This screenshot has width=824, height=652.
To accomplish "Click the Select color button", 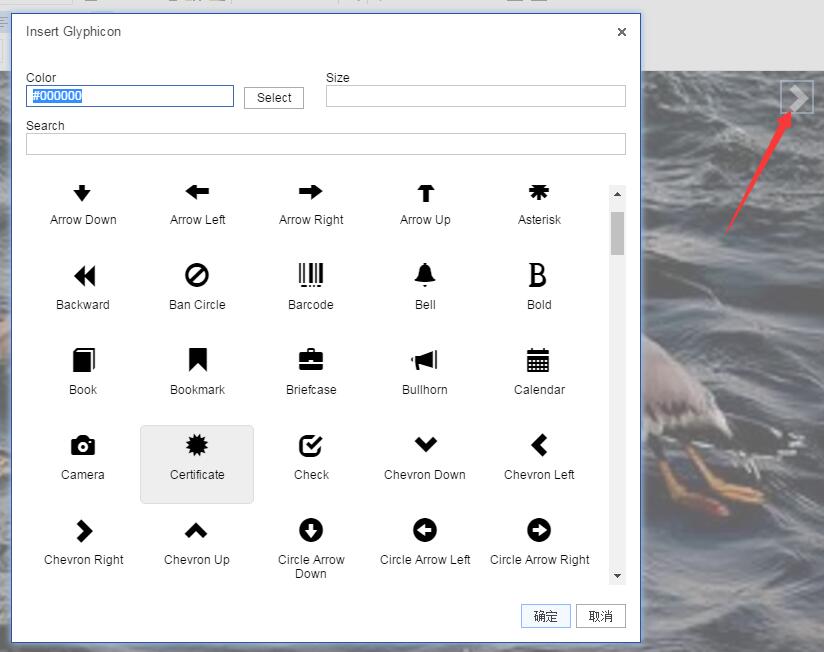I will [274, 98].
